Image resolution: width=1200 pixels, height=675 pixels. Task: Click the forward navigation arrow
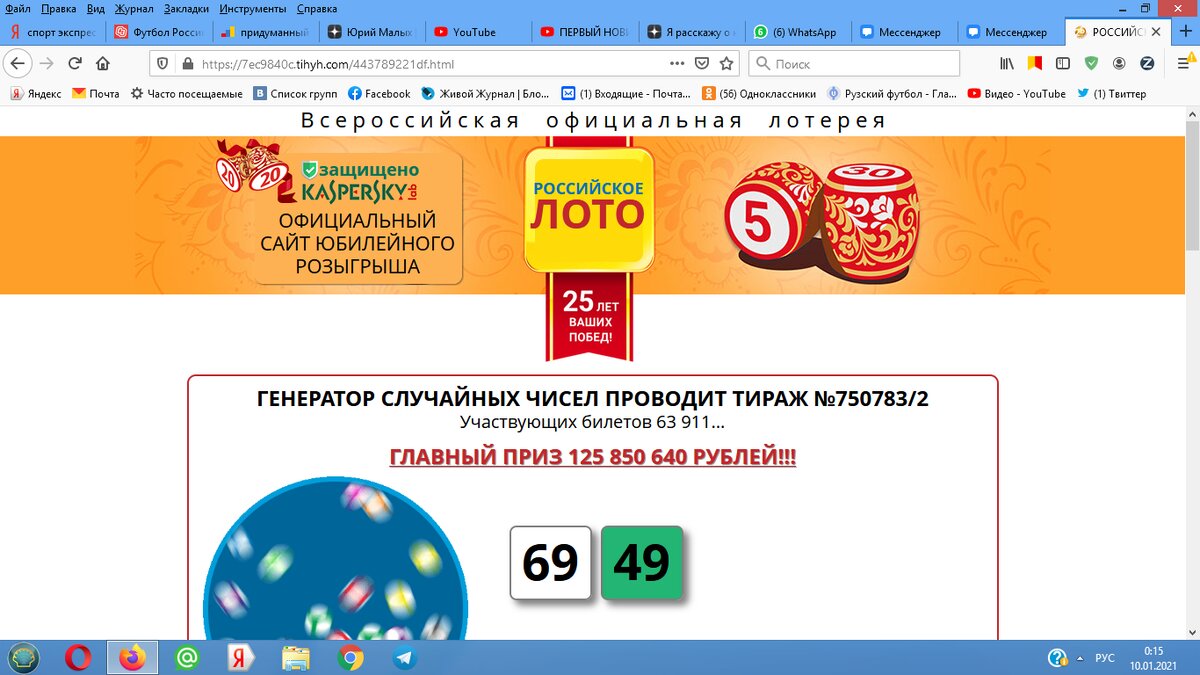pyautogui.click(x=47, y=64)
